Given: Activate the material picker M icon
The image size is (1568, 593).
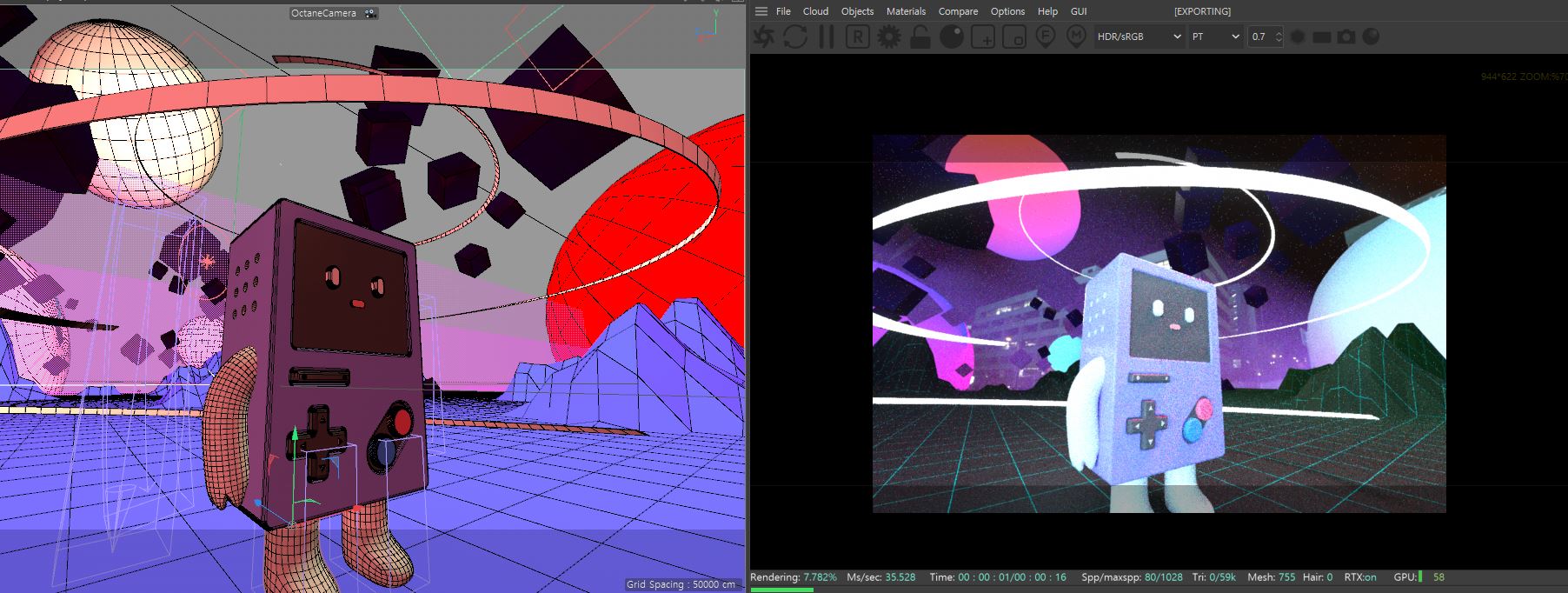Looking at the screenshot, I should click(x=1076, y=37).
